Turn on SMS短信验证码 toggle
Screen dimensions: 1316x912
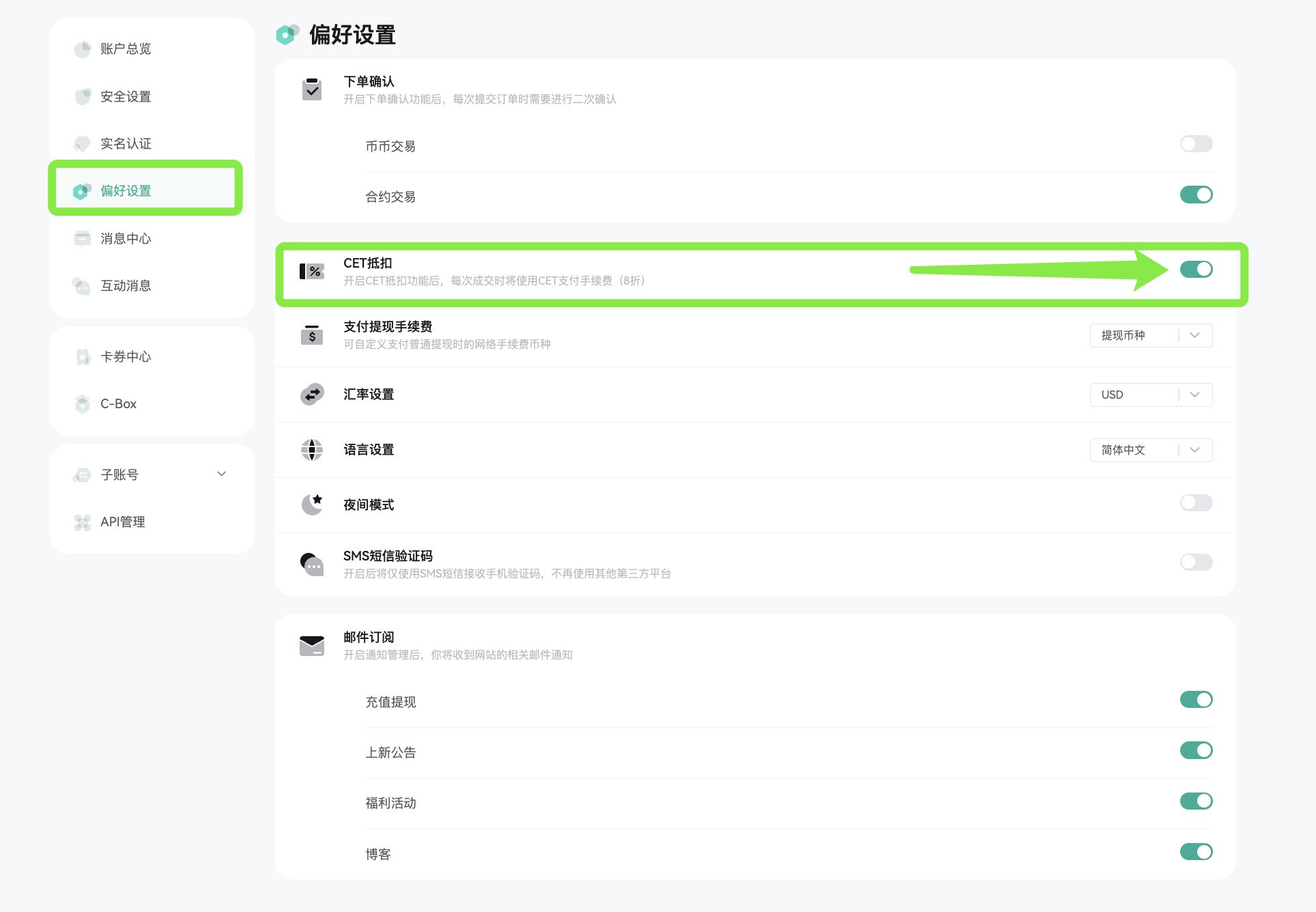pos(1196,562)
